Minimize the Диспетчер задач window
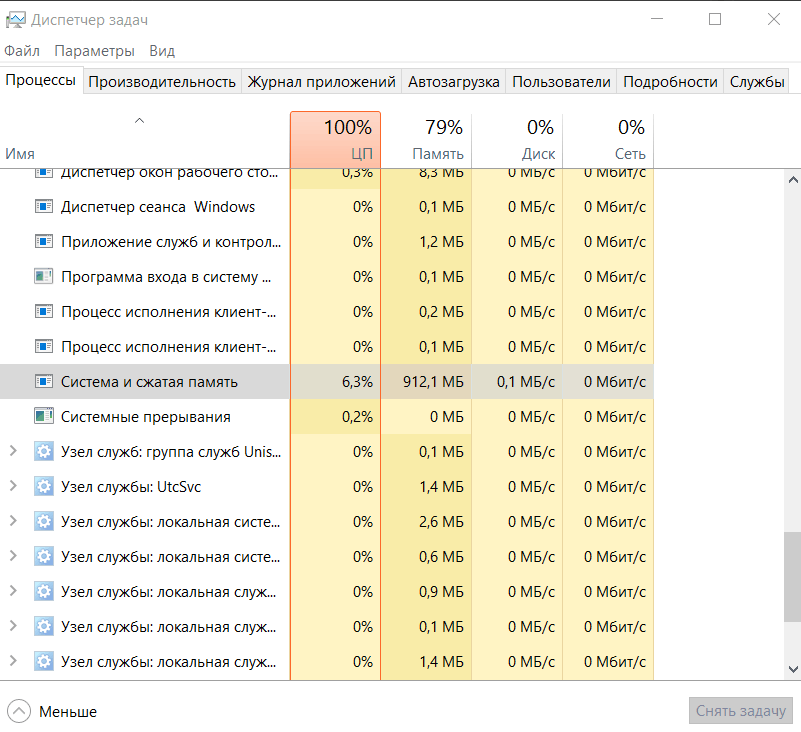 coord(657,19)
